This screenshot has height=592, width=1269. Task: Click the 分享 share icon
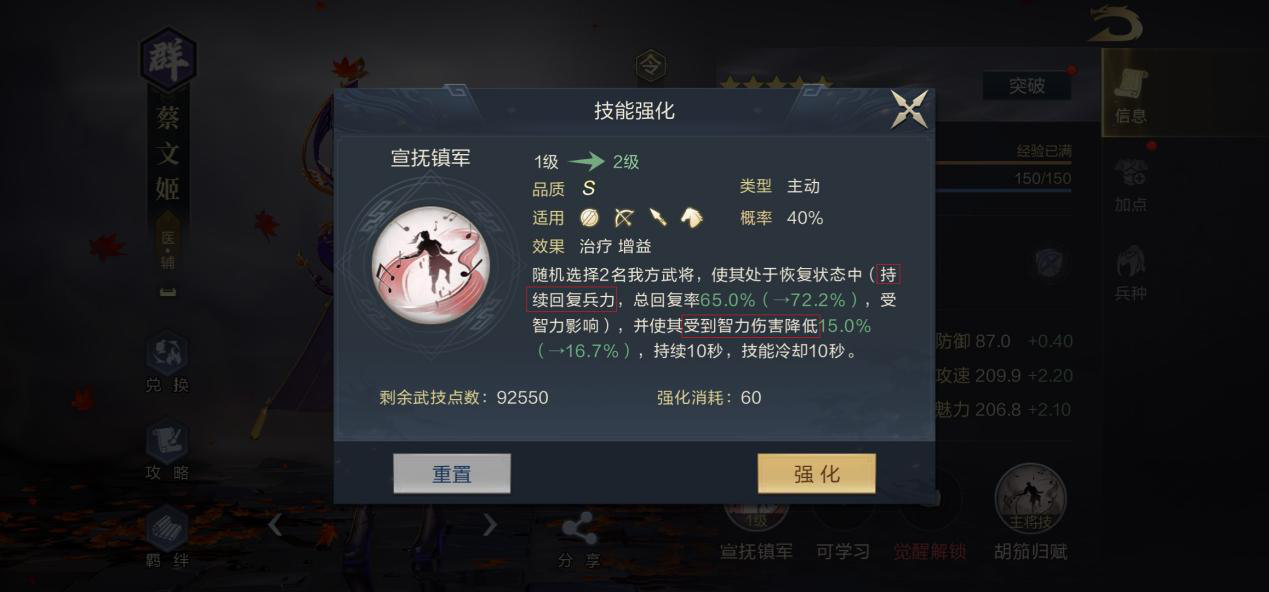tap(579, 541)
